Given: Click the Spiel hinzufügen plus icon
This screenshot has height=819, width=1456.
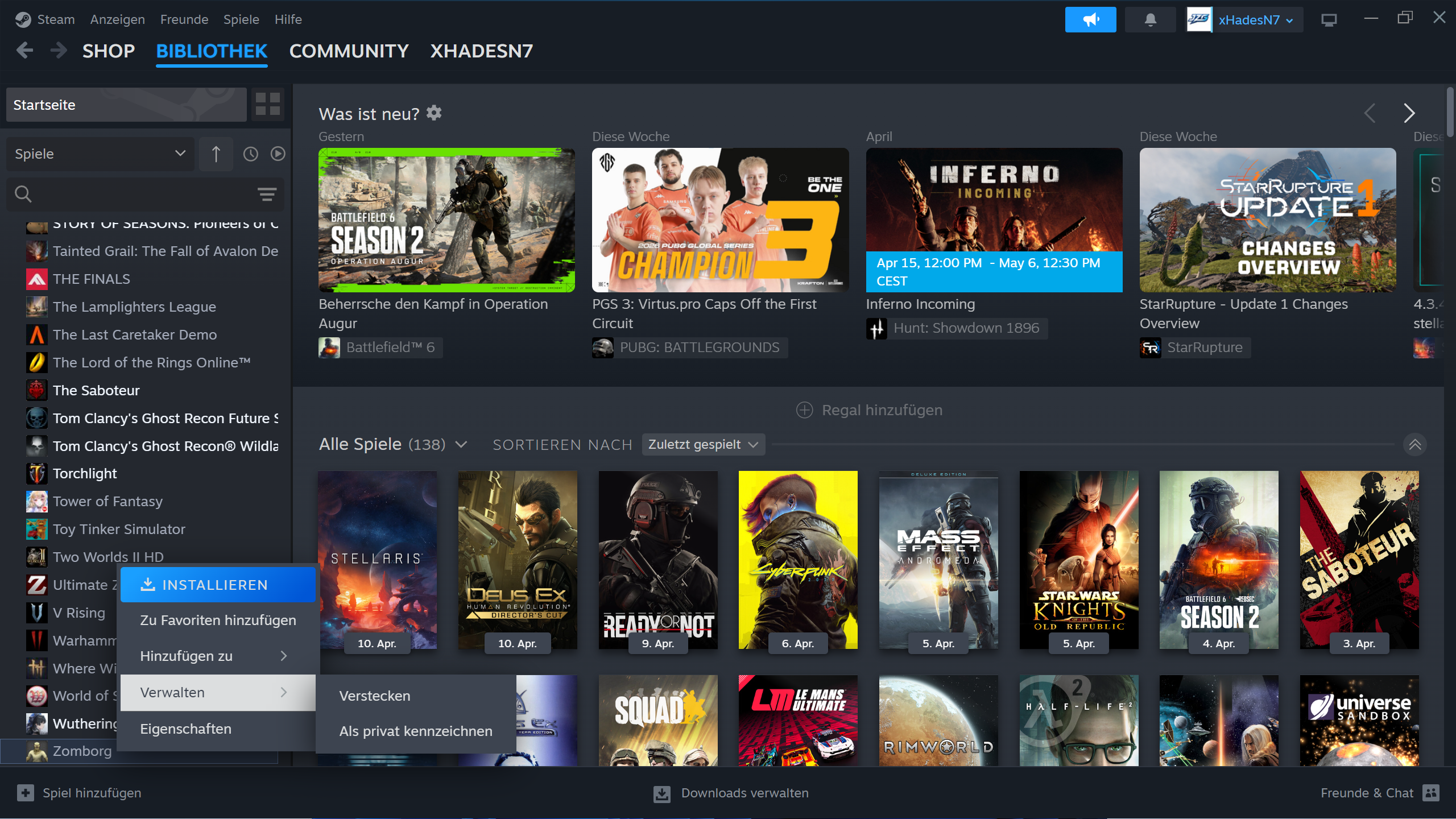Looking at the screenshot, I should tap(26, 793).
